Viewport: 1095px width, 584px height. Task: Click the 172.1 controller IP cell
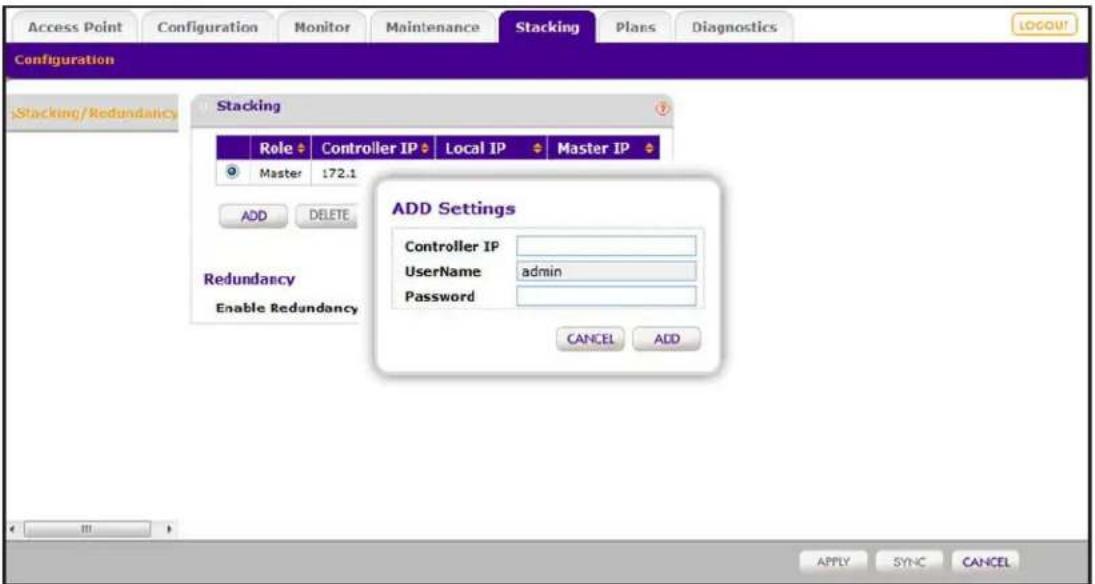(x=339, y=173)
